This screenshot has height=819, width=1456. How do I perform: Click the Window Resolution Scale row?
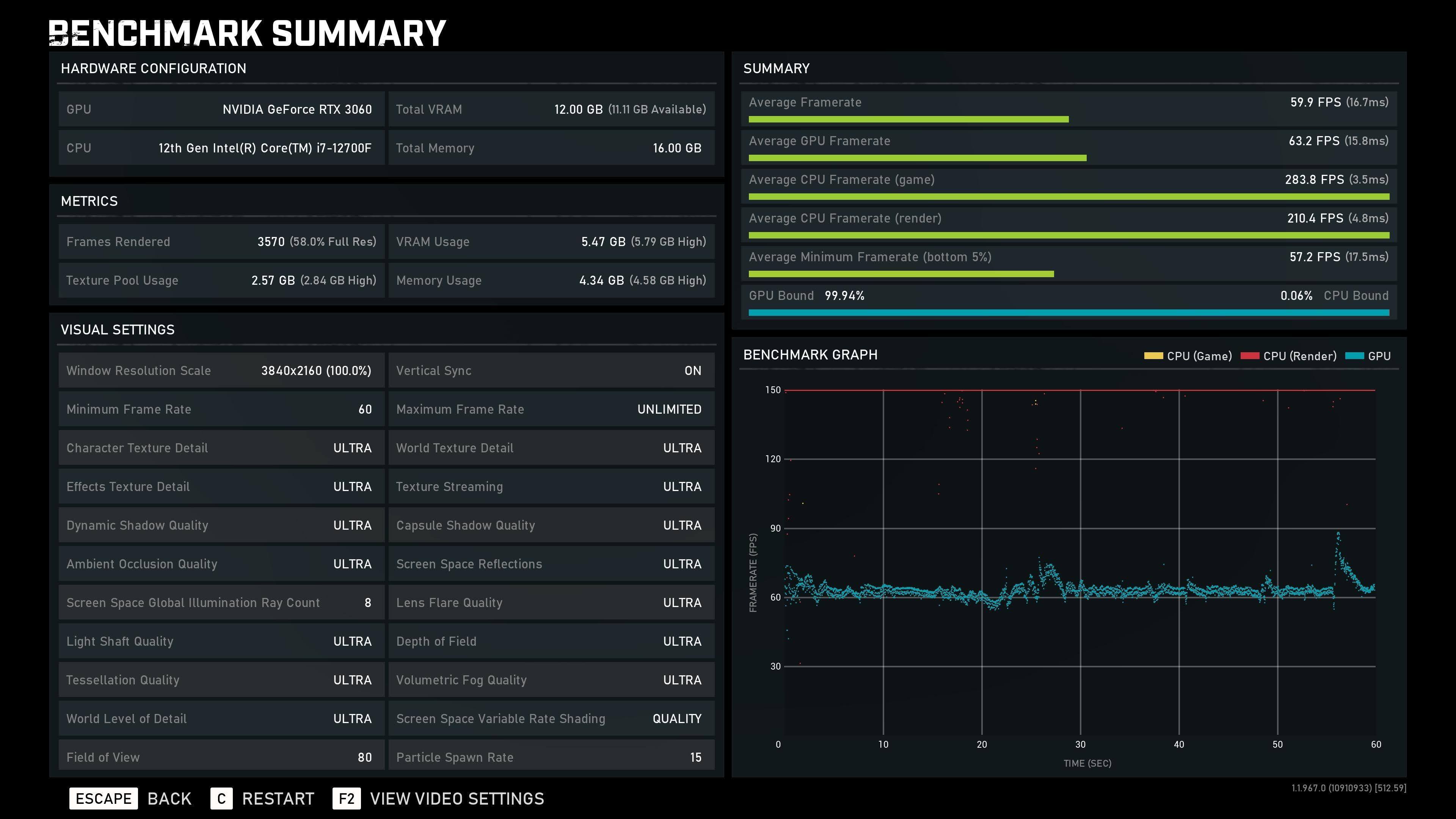pos(221,370)
